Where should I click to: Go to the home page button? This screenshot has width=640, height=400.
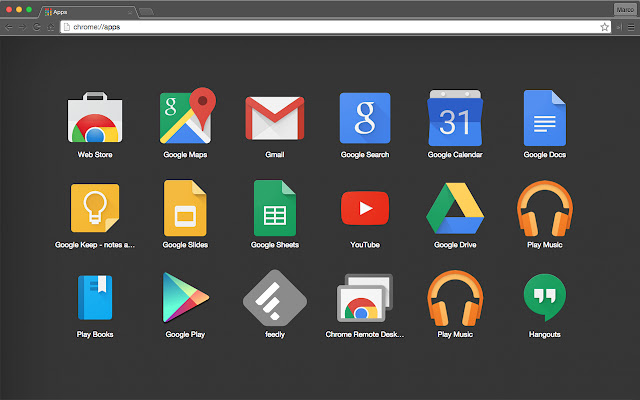point(51,27)
